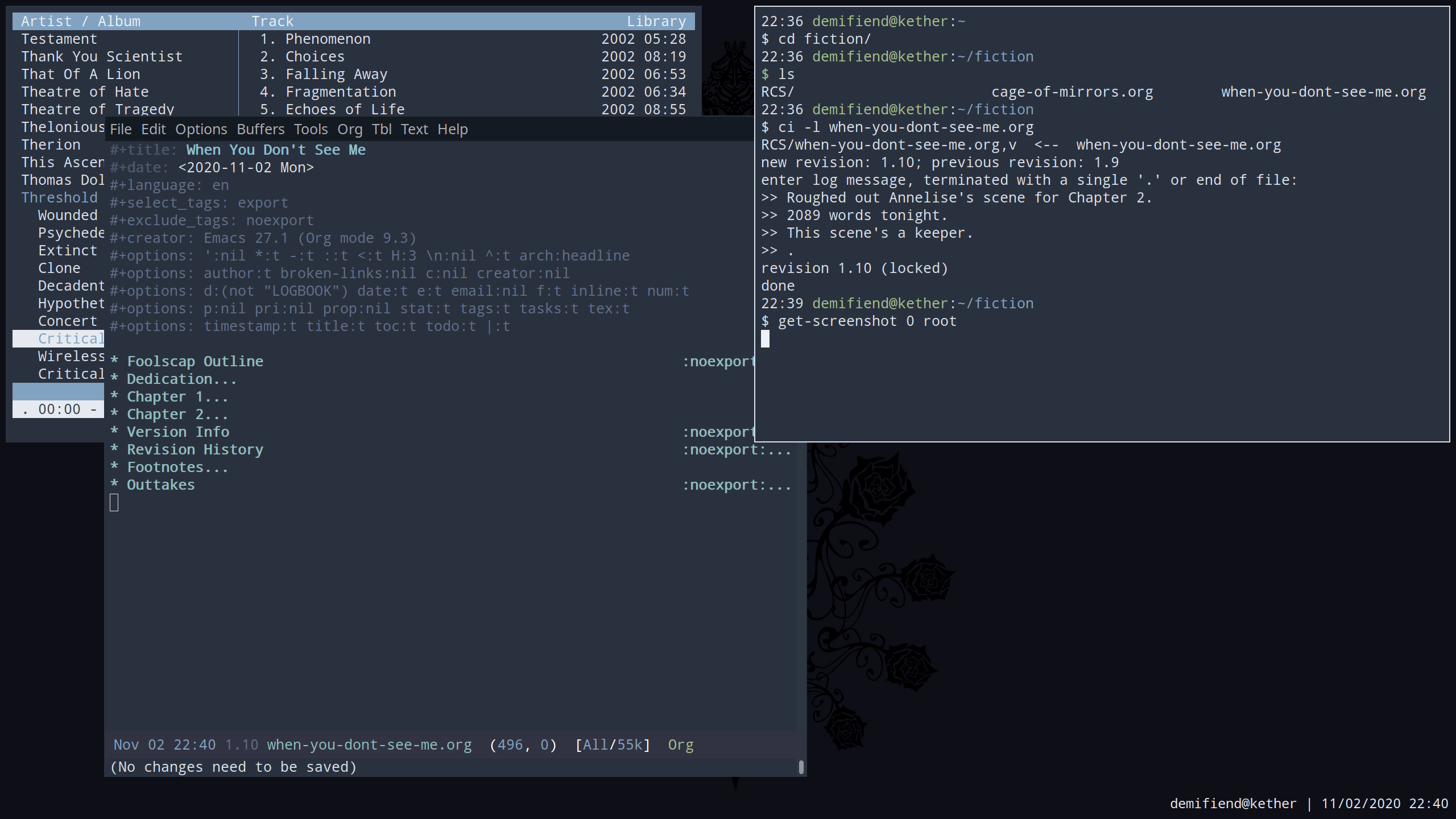Open the Buffers menu
1456x819 pixels.
coord(260,129)
